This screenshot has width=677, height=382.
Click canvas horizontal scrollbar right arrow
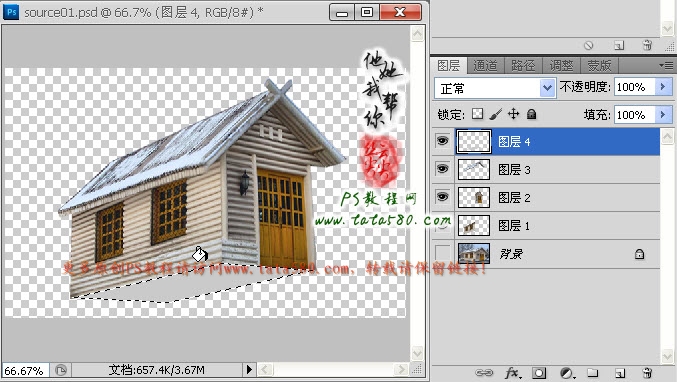[x=401, y=369]
